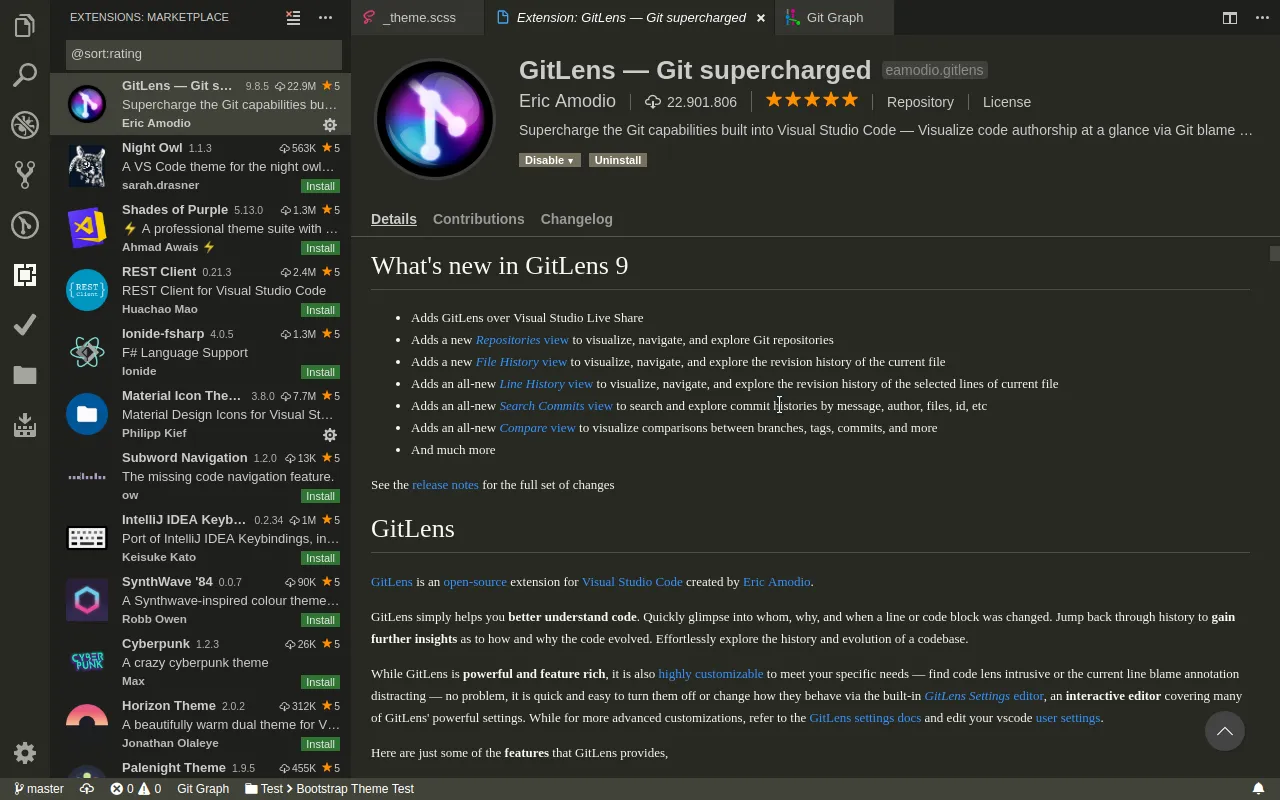Install the Ionide-fsharp extension
The image size is (1280, 800).
[x=321, y=372]
